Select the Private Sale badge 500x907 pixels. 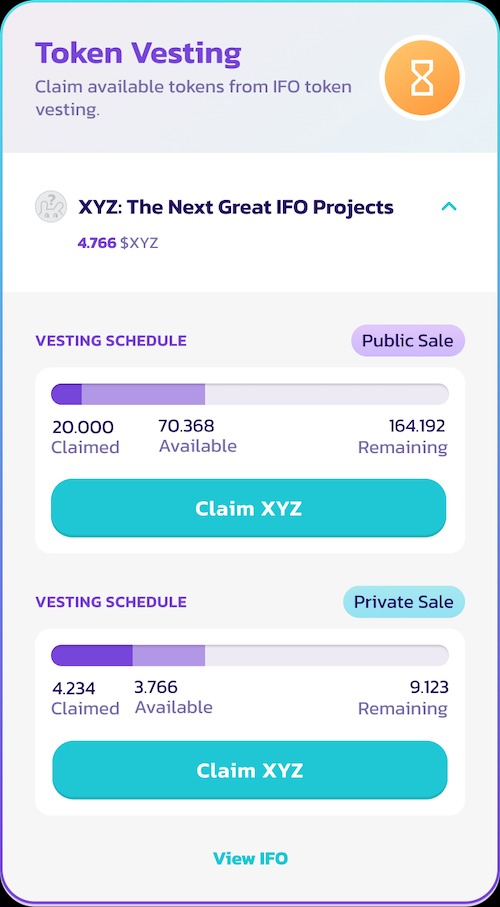coord(404,602)
